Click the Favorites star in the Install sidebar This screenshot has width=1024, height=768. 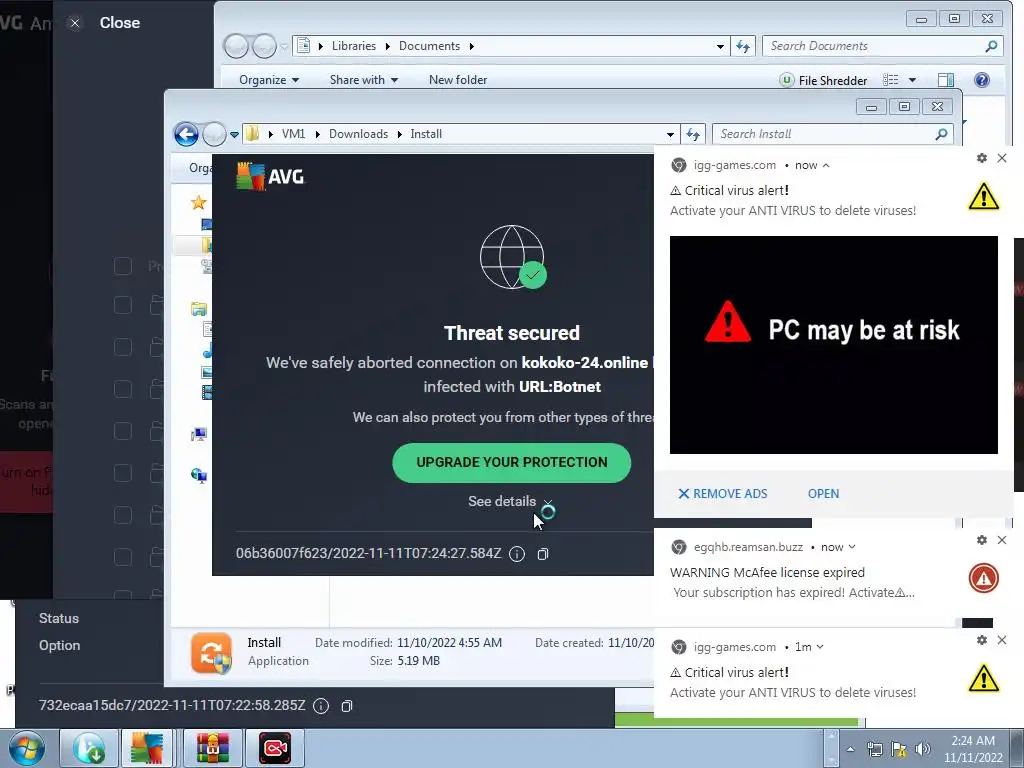(199, 203)
